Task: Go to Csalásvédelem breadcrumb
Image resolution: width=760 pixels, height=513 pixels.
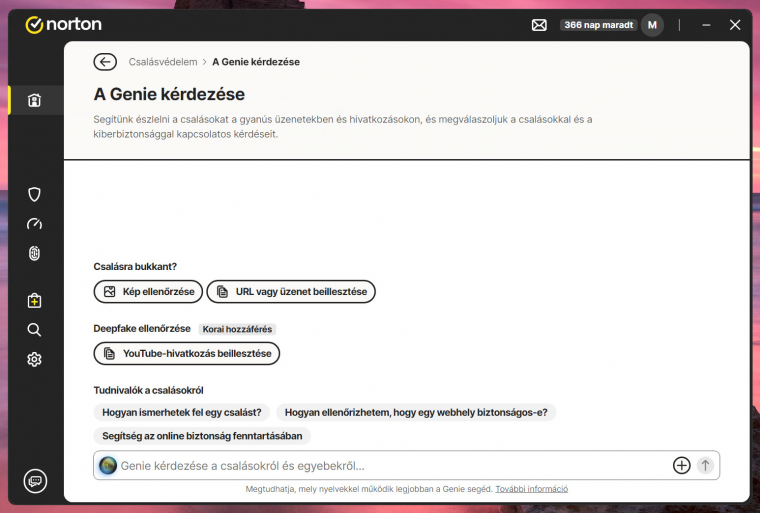Action: tap(163, 62)
